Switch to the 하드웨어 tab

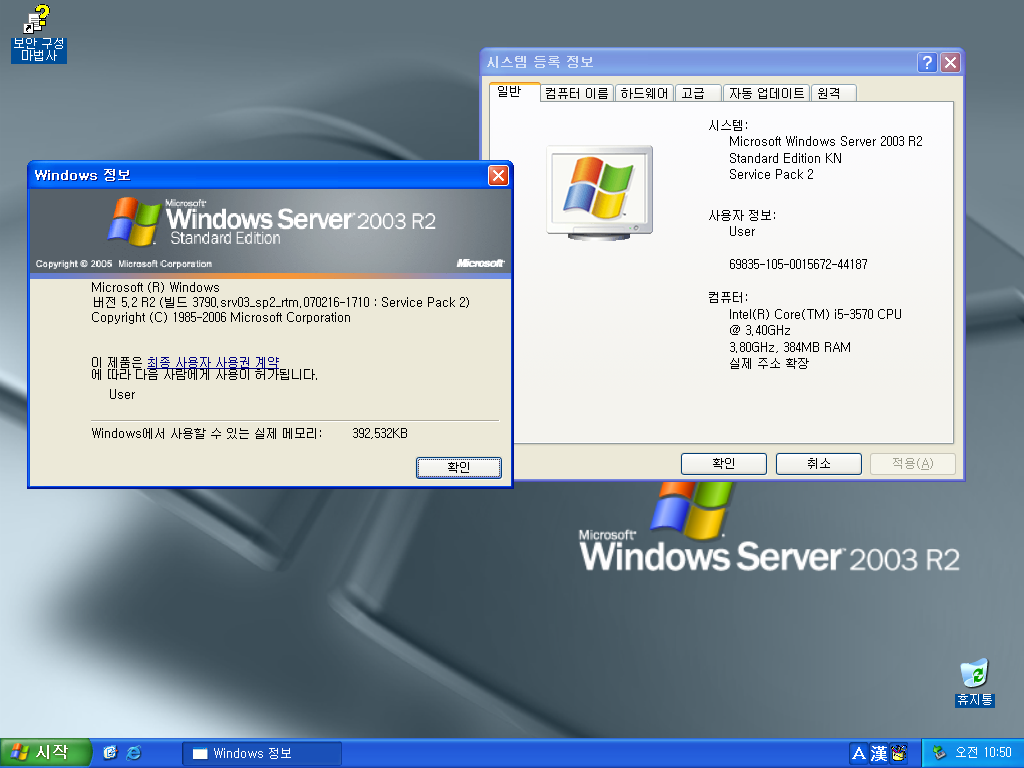click(x=644, y=93)
